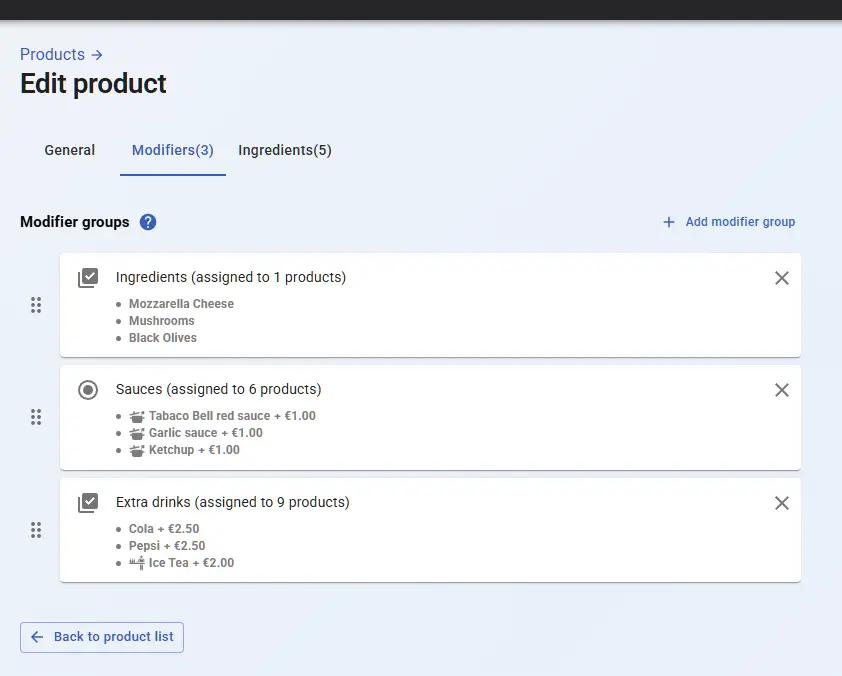Add a new modifier group
The width and height of the screenshot is (842, 676).
click(x=729, y=222)
